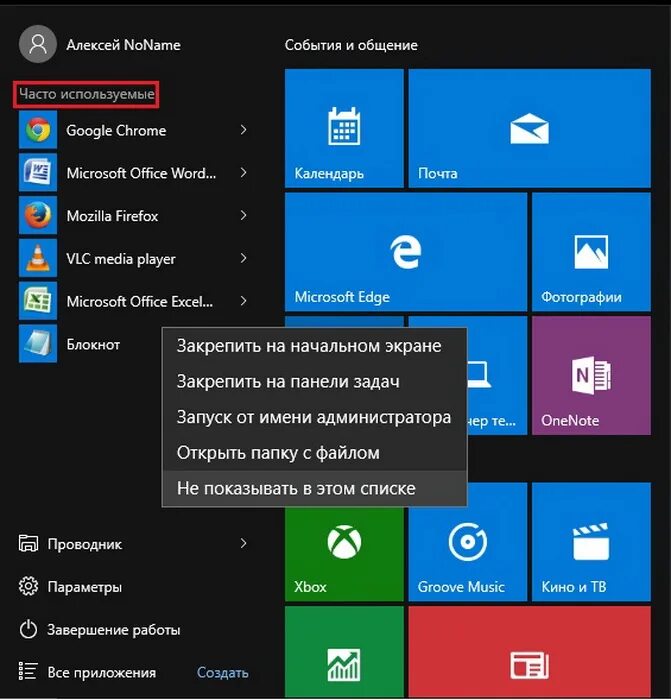
Task: Click the Алексей NoName user name
Action: (x=123, y=45)
